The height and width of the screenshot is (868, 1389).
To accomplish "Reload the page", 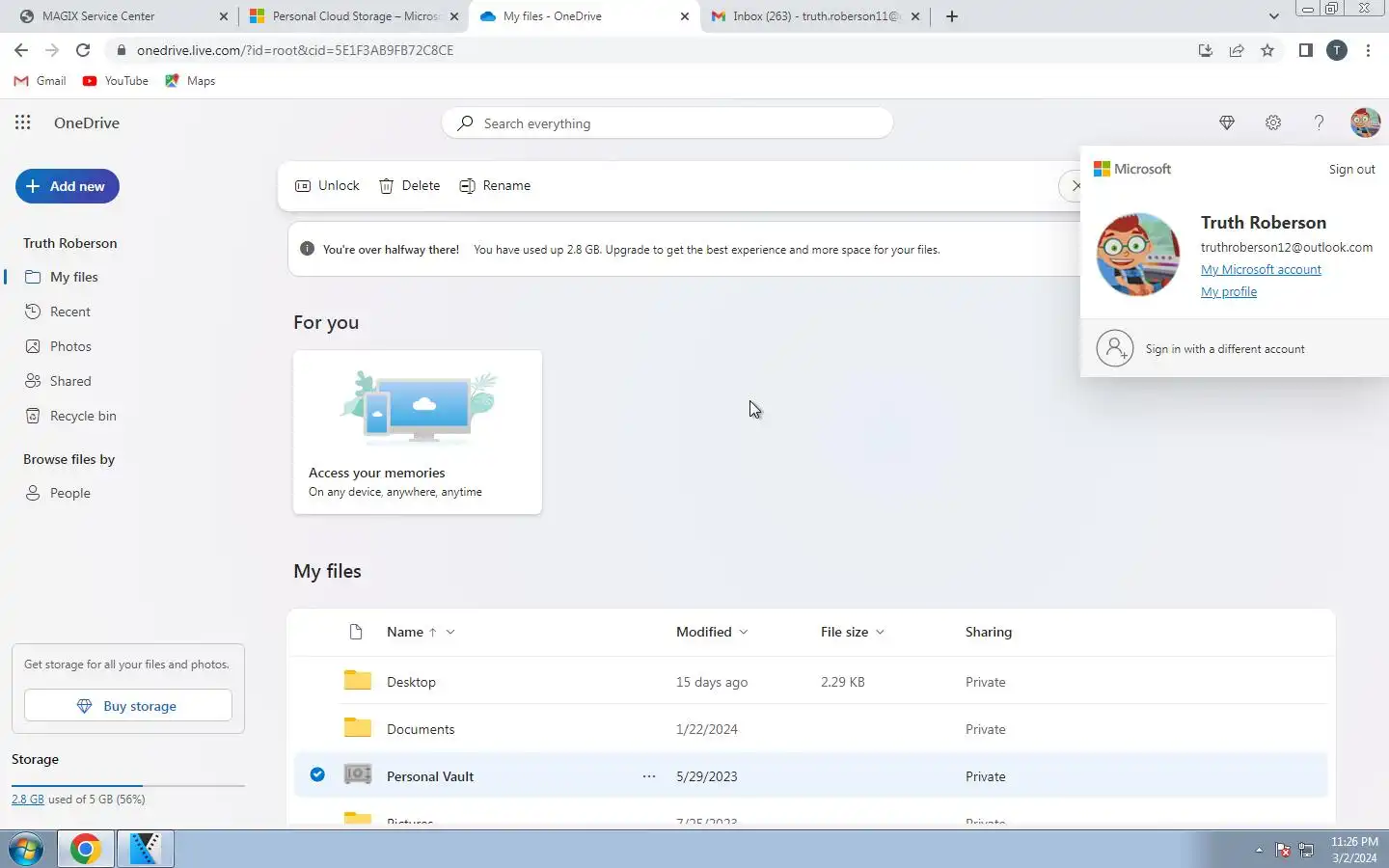I will pos(83,50).
